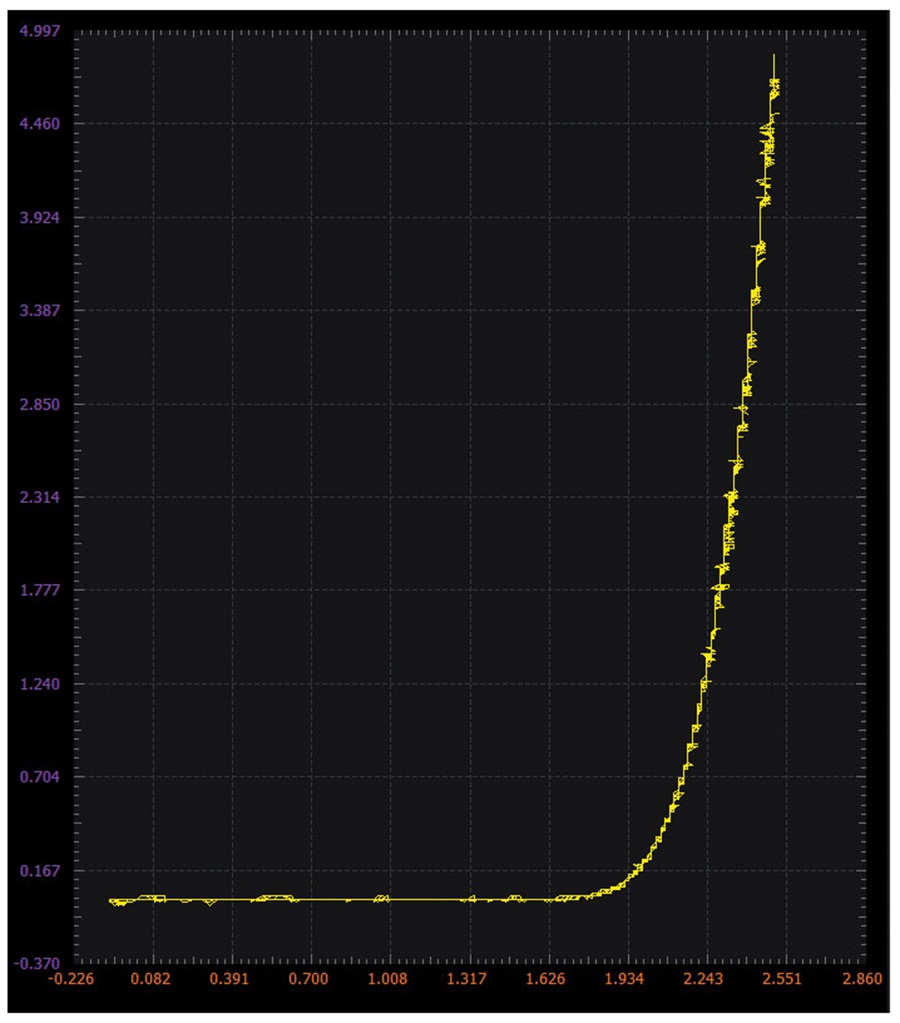
Task: Select the 1.240 vertical axis label
Action: (40, 684)
